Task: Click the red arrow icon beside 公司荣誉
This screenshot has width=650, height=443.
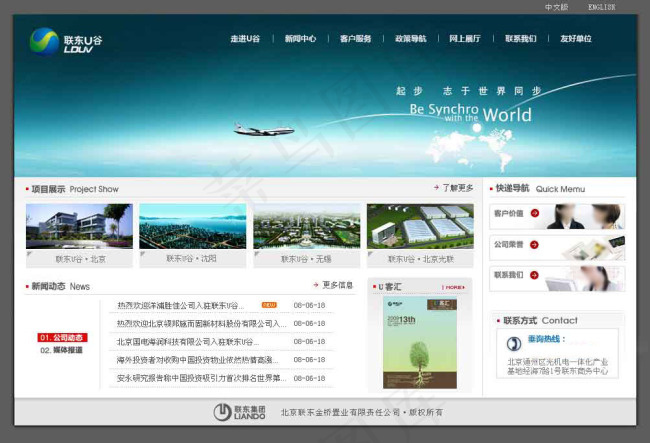Action: click(534, 244)
